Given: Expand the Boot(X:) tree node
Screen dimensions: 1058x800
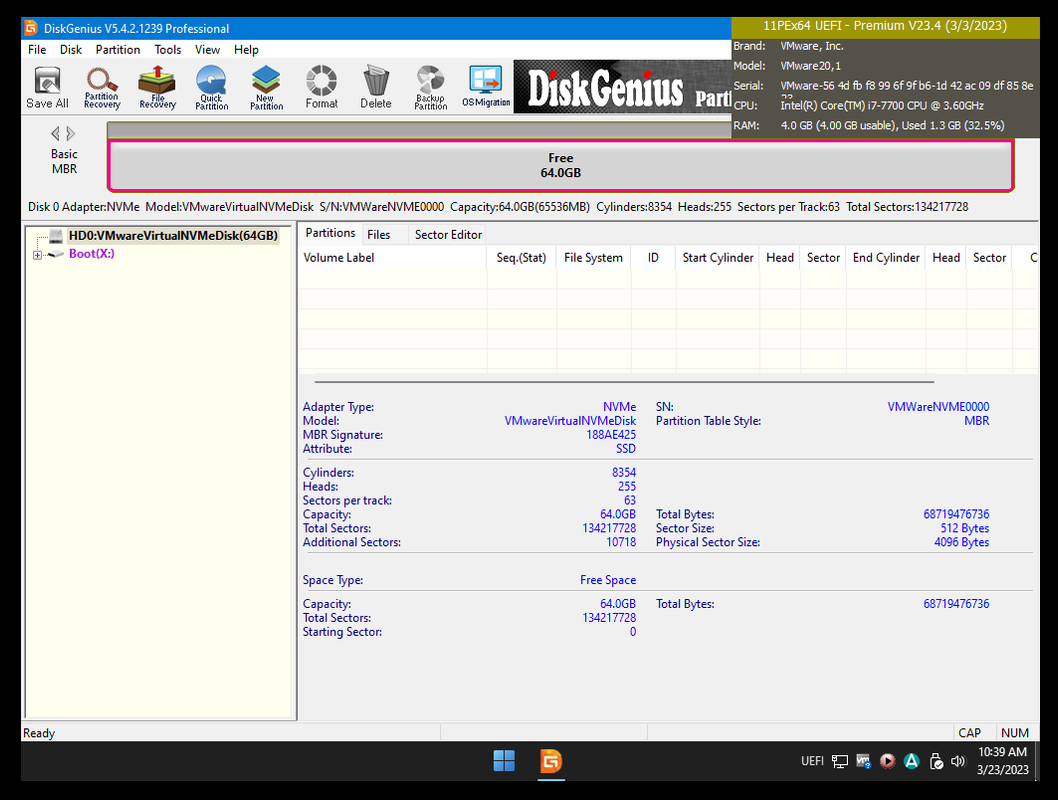Looking at the screenshot, I should pyautogui.click(x=37, y=255).
